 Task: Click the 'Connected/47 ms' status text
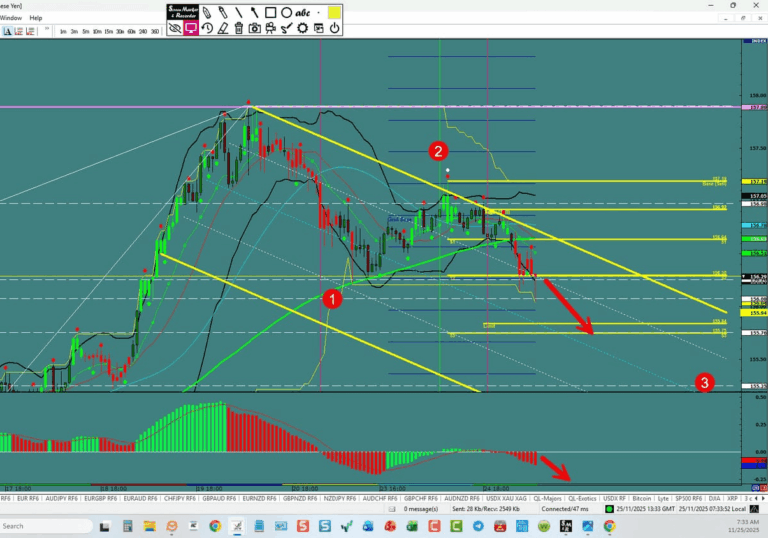click(566, 509)
